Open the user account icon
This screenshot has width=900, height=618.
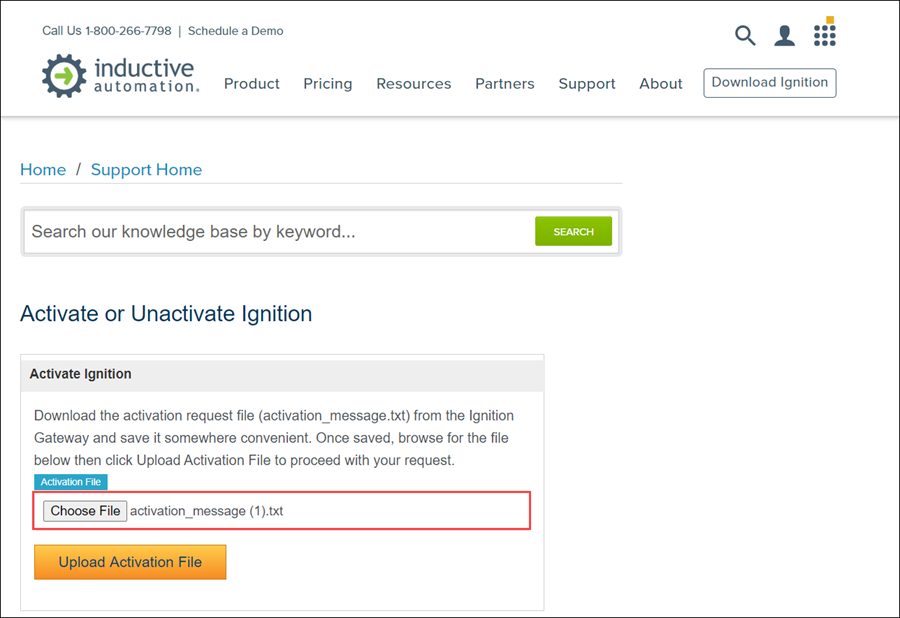pyautogui.click(x=784, y=36)
